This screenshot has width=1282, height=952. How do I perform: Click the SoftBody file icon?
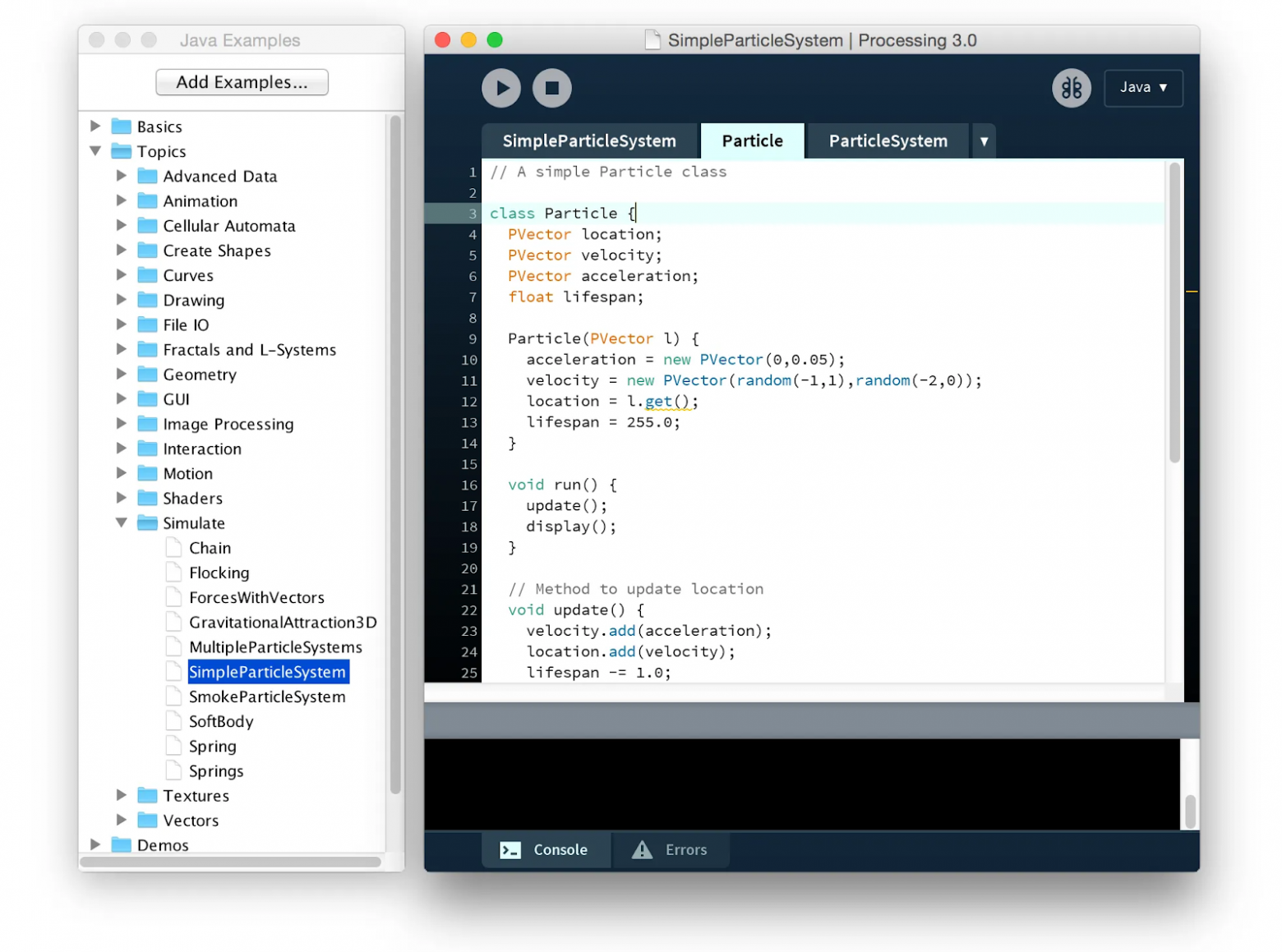point(173,720)
